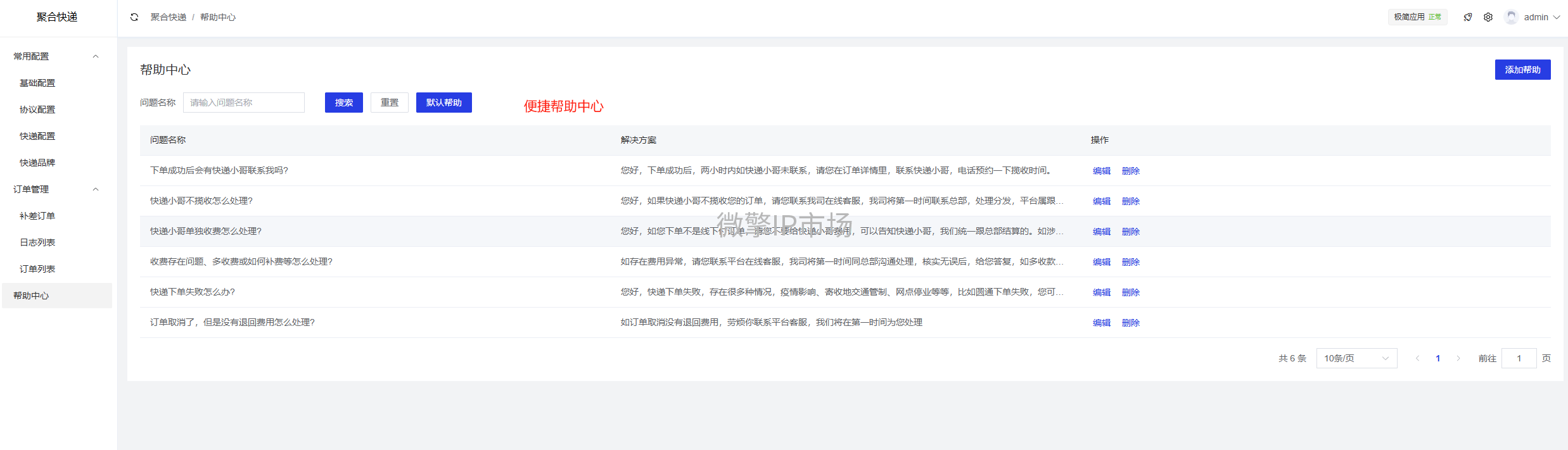
Task: Collapse the 常用配置 menu group
Action: [x=96, y=56]
